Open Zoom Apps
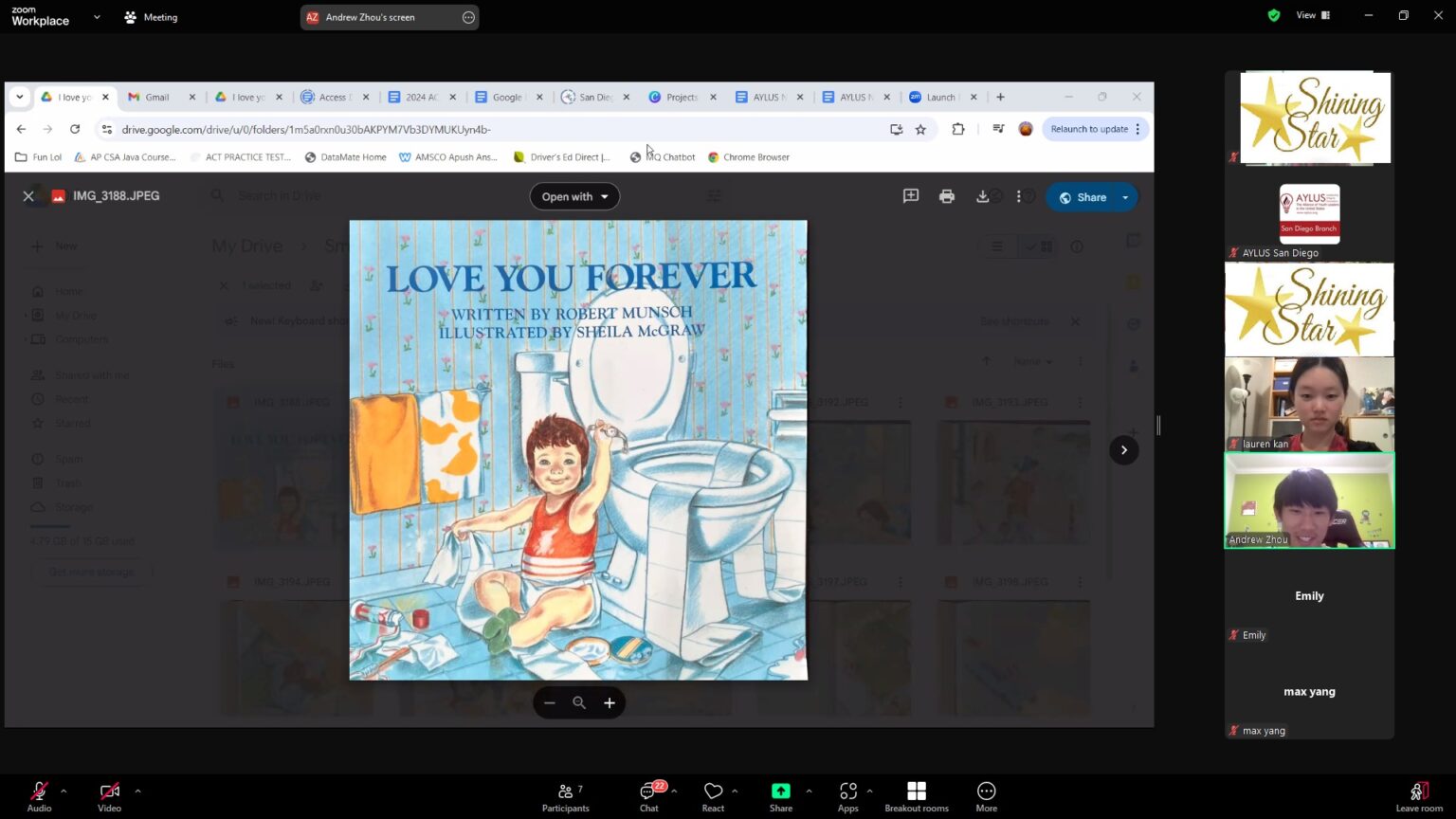 (848, 796)
